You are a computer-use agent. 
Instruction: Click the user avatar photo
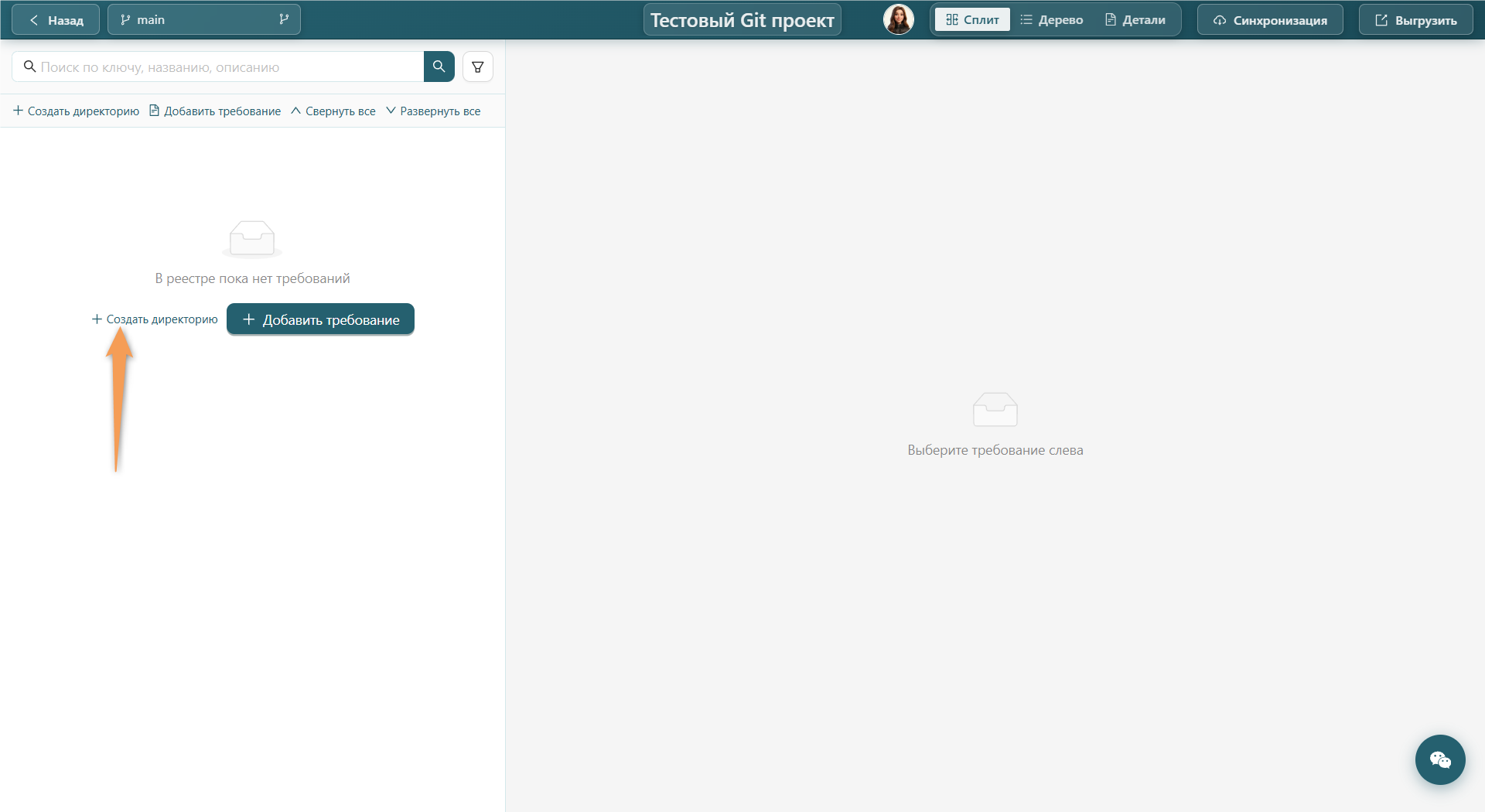click(899, 19)
